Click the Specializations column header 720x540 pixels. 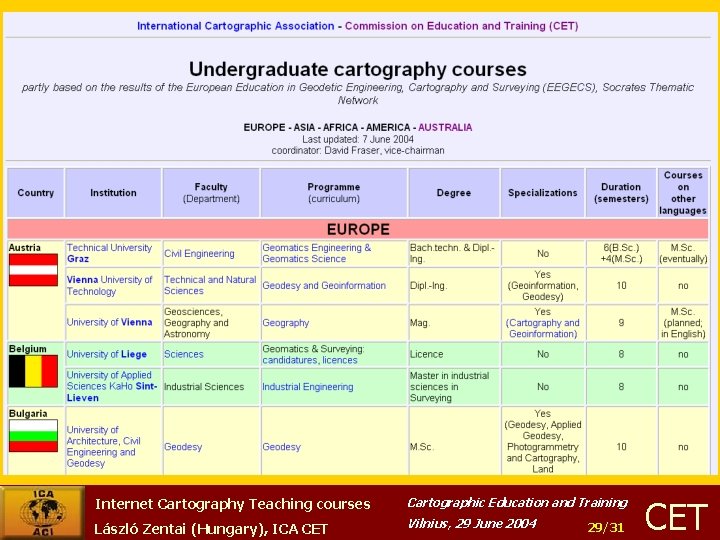543,192
